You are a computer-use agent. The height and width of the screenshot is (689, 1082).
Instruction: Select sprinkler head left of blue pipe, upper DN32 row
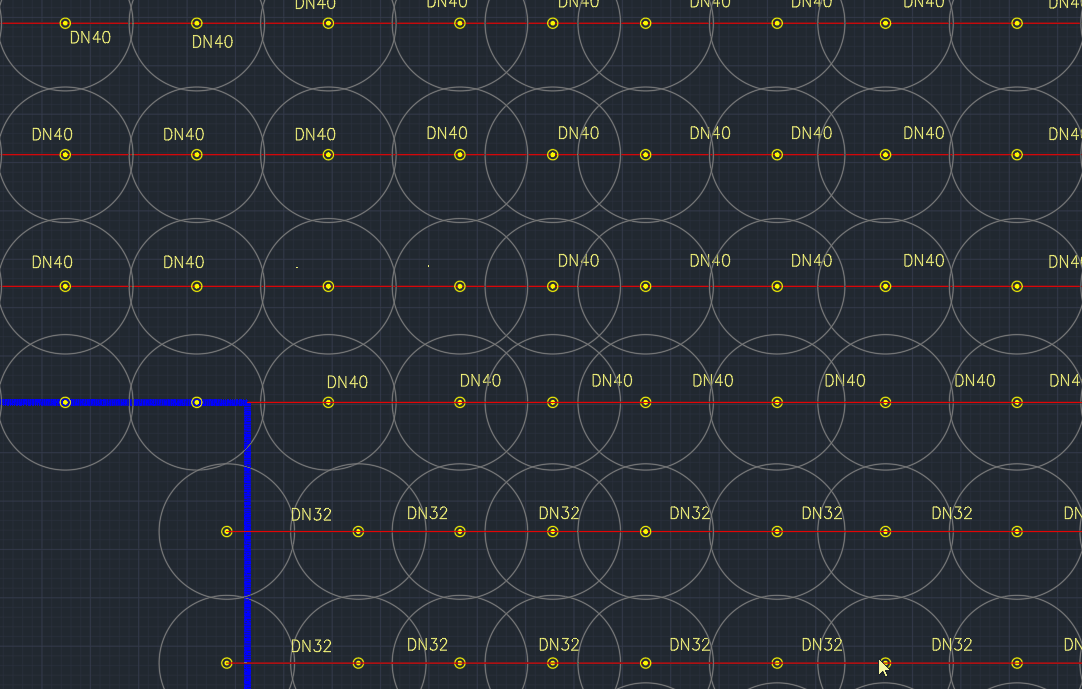[x=226, y=532]
